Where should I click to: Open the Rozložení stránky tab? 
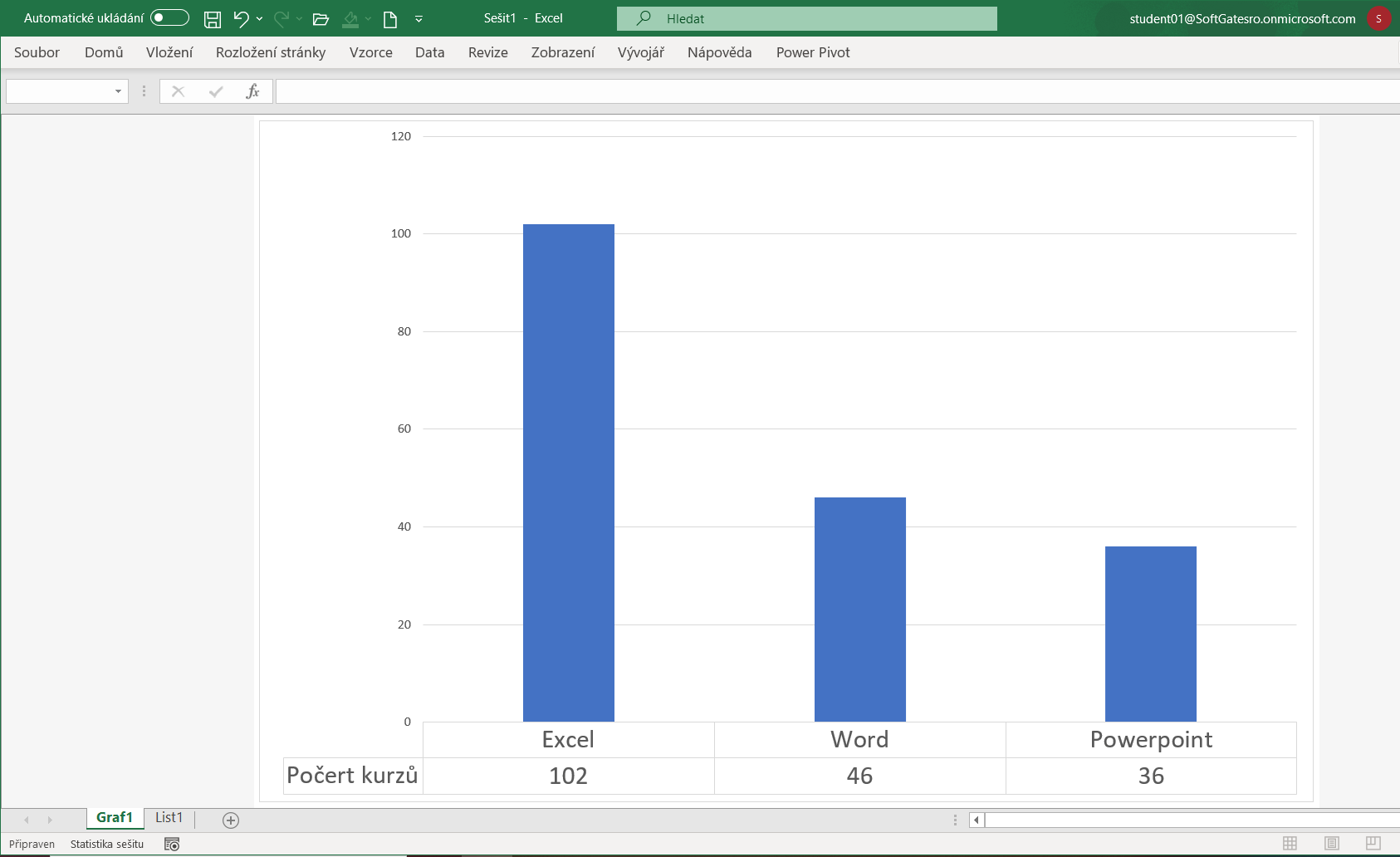271,52
